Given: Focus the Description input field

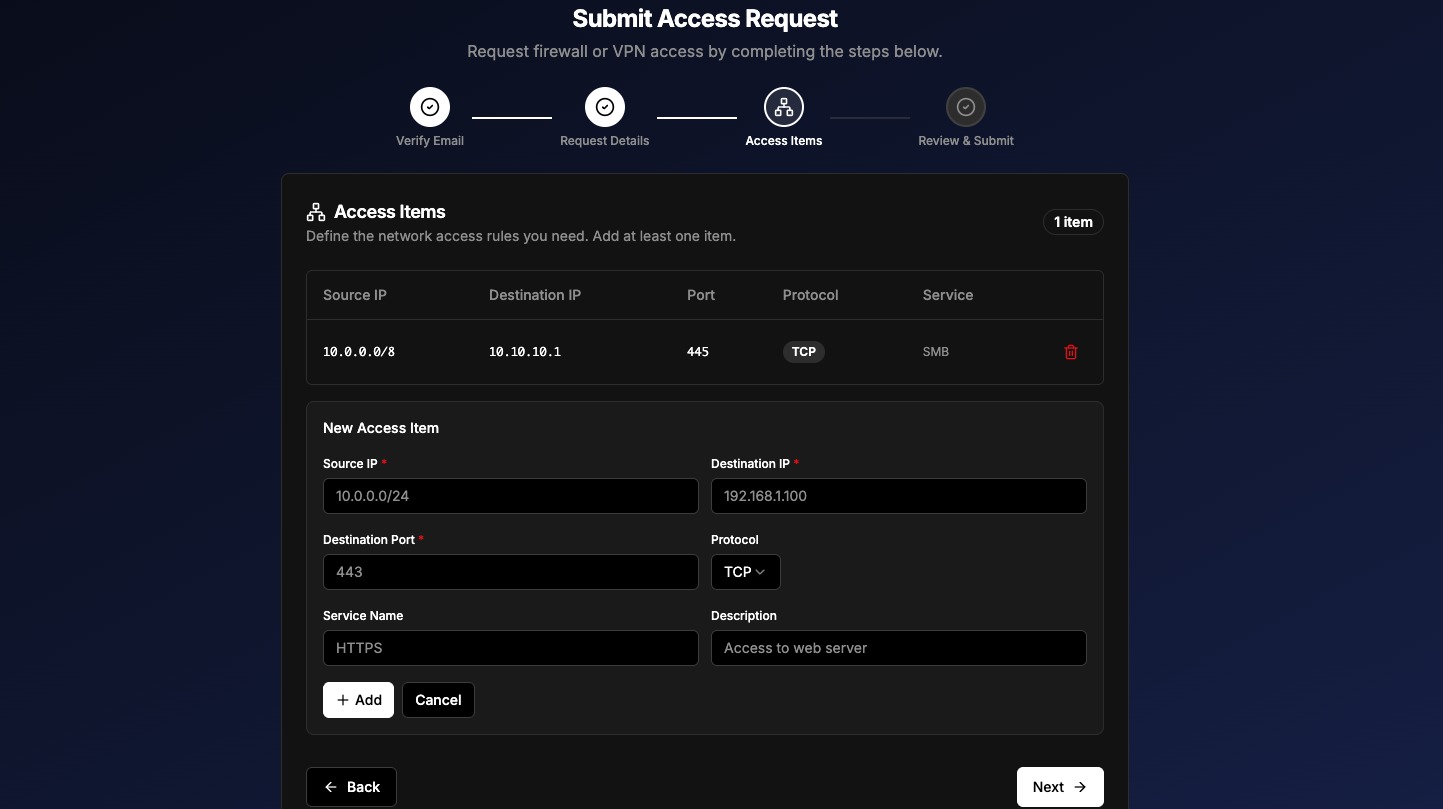Looking at the screenshot, I should tap(899, 648).
